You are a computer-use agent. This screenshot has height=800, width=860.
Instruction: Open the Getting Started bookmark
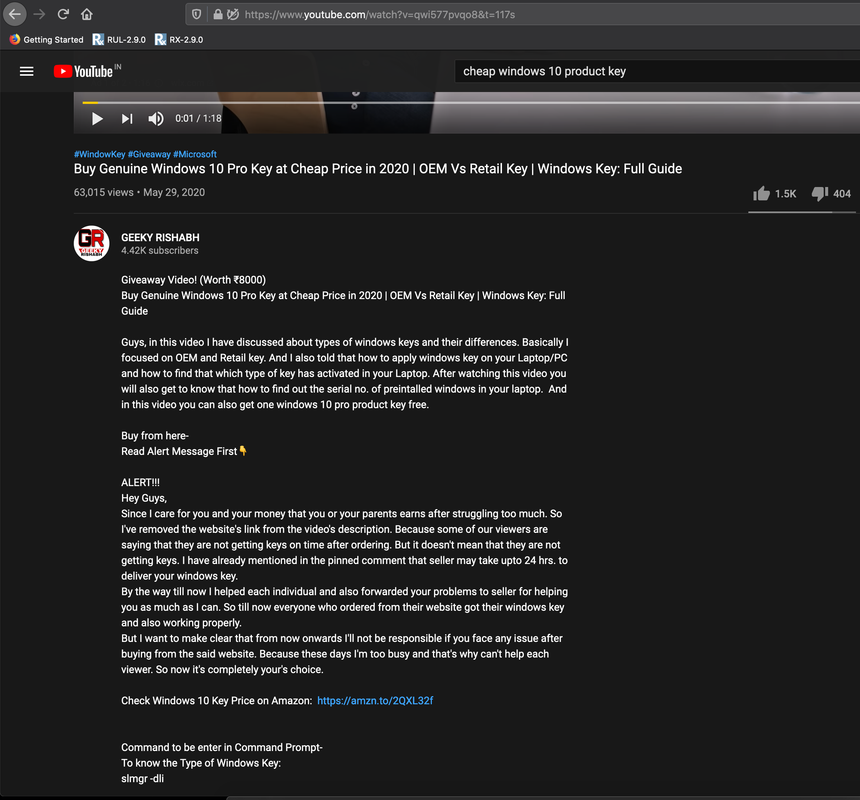pos(47,39)
